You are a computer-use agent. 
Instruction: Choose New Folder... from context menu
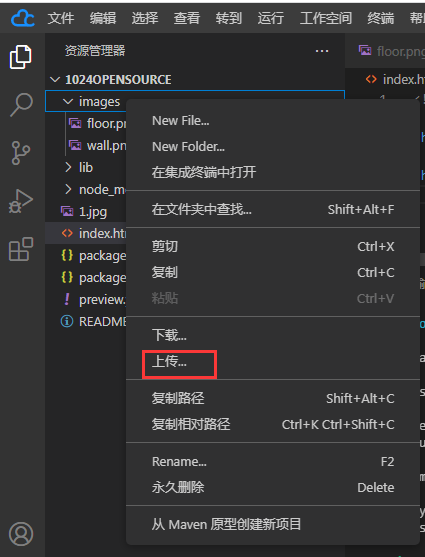coord(273,147)
